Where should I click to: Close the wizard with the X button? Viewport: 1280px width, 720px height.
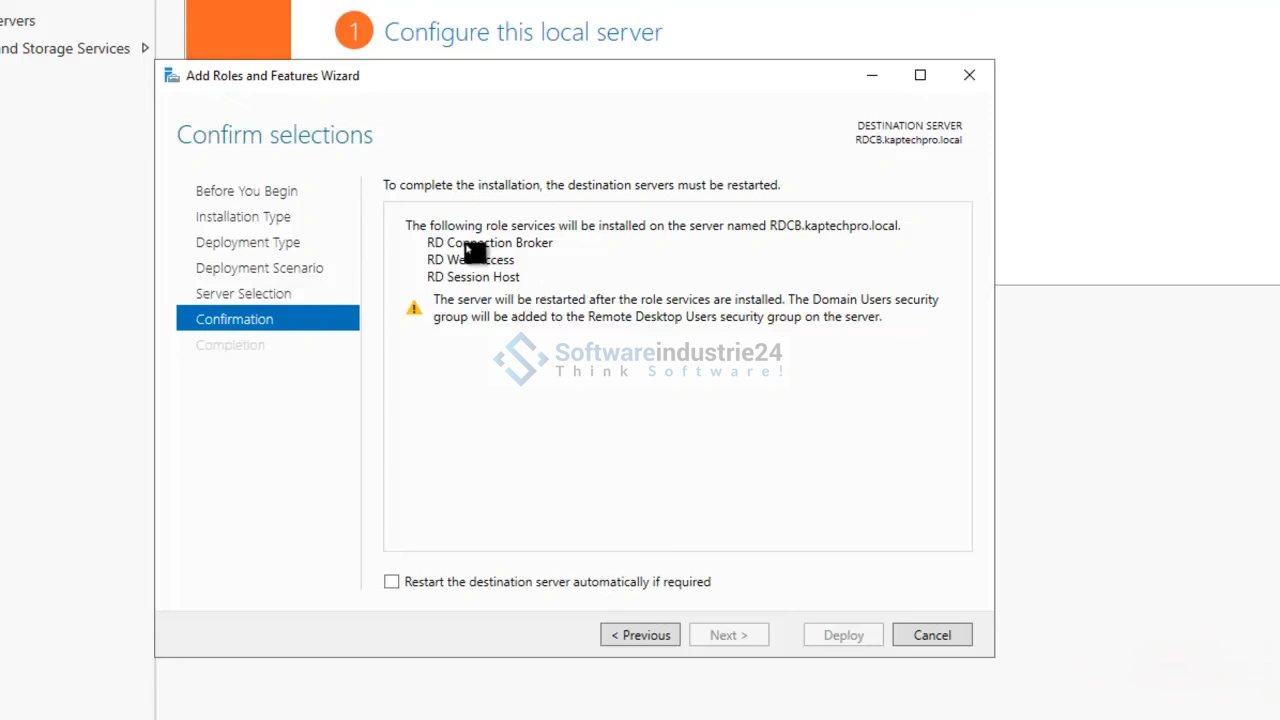[969, 76]
